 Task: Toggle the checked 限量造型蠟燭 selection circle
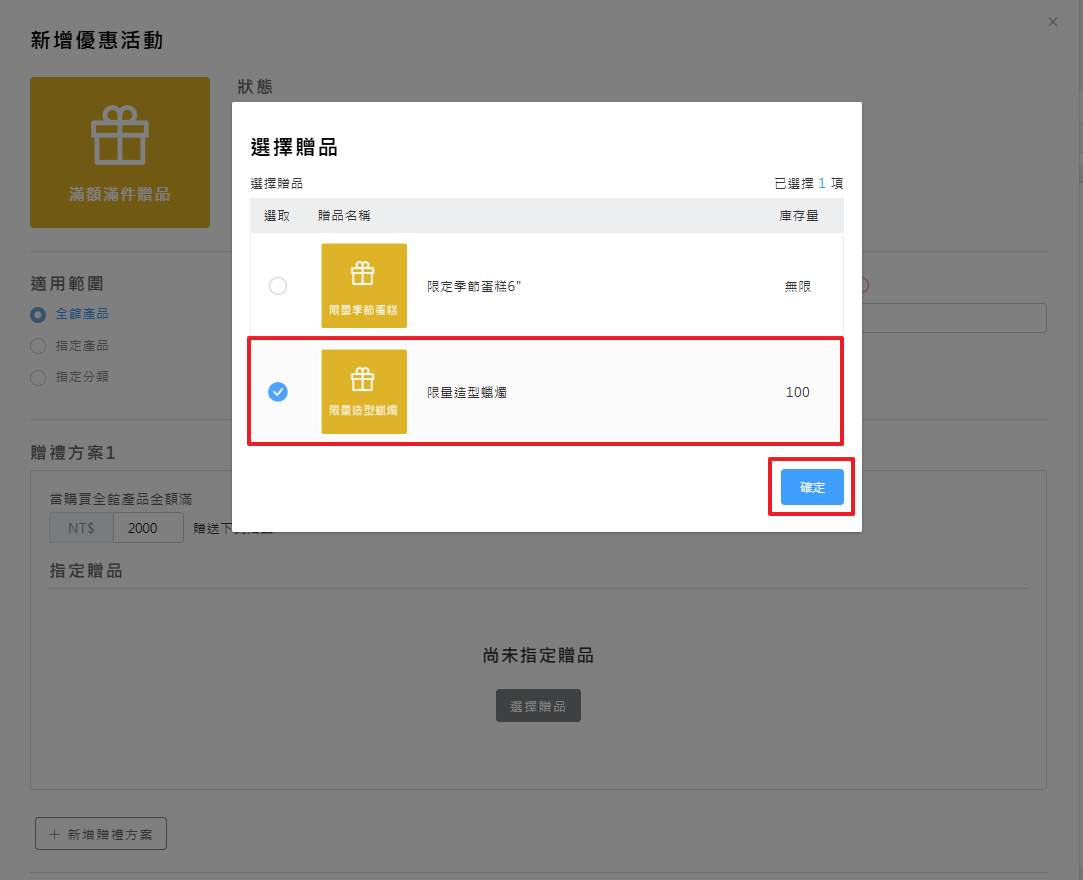(278, 392)
